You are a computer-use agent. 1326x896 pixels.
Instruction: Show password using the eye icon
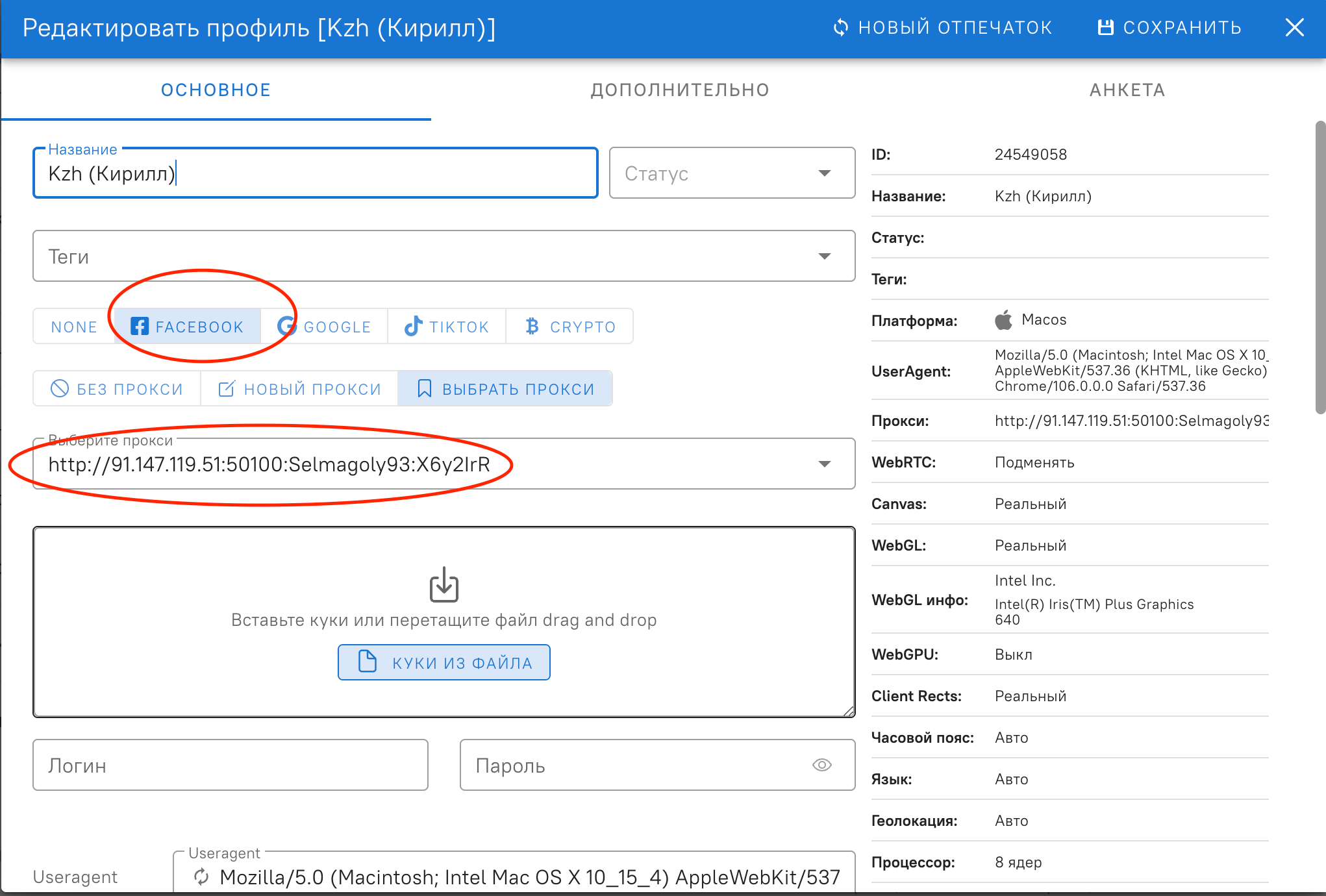[821, 765]
